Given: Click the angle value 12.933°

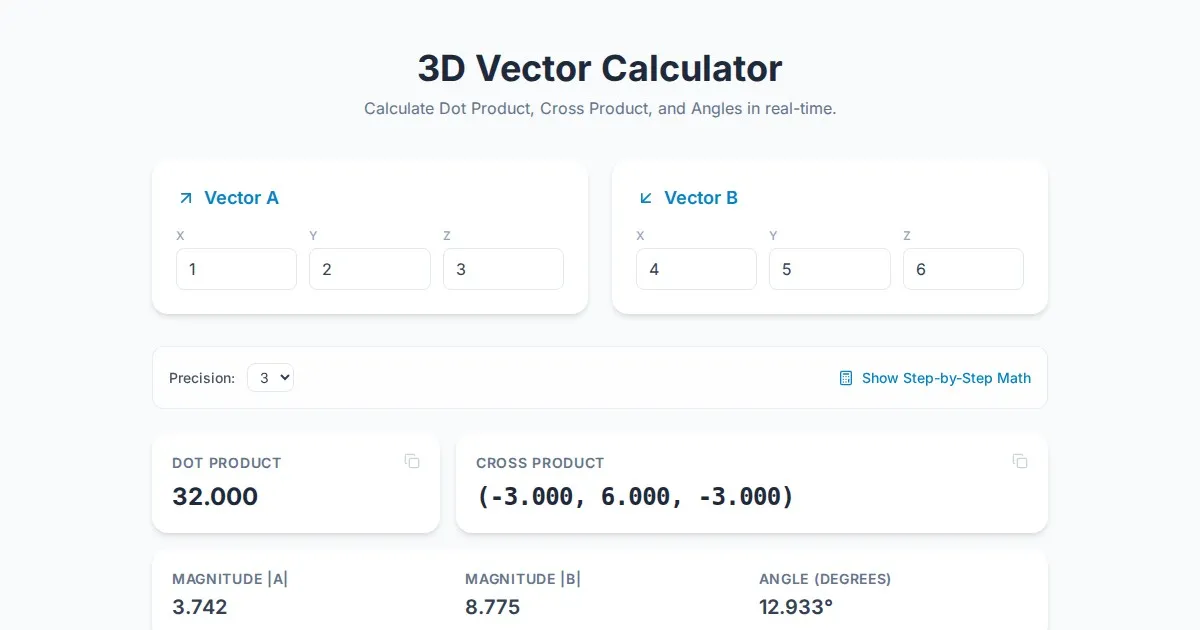Looking at the screenshot, I should 796,607.
